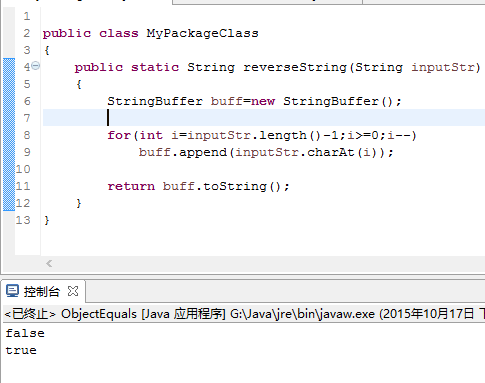The width and height of the screenshot is (485, 383).
Task: Click empty line 10 in editor
Action: (263, 169)
